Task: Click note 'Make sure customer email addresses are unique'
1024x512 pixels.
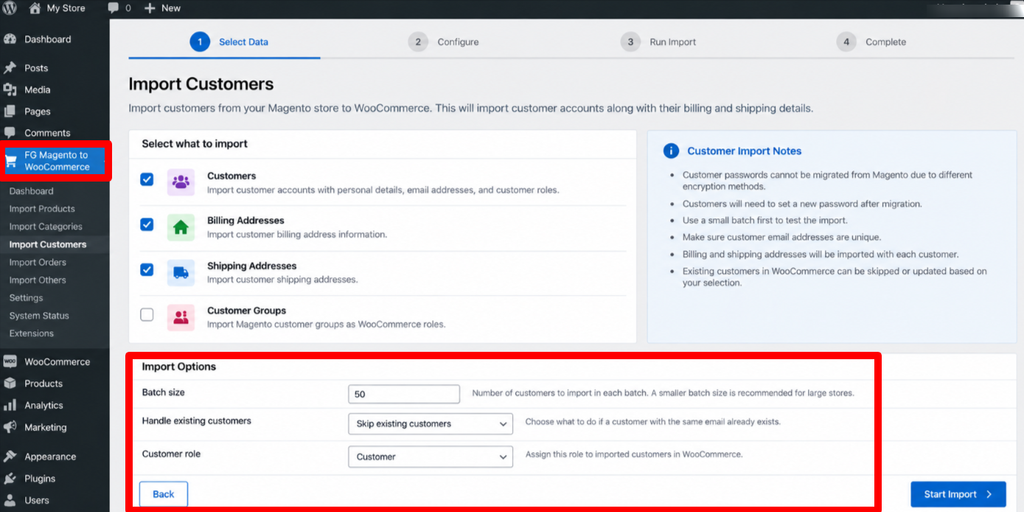Action: (x=782, y=237)
